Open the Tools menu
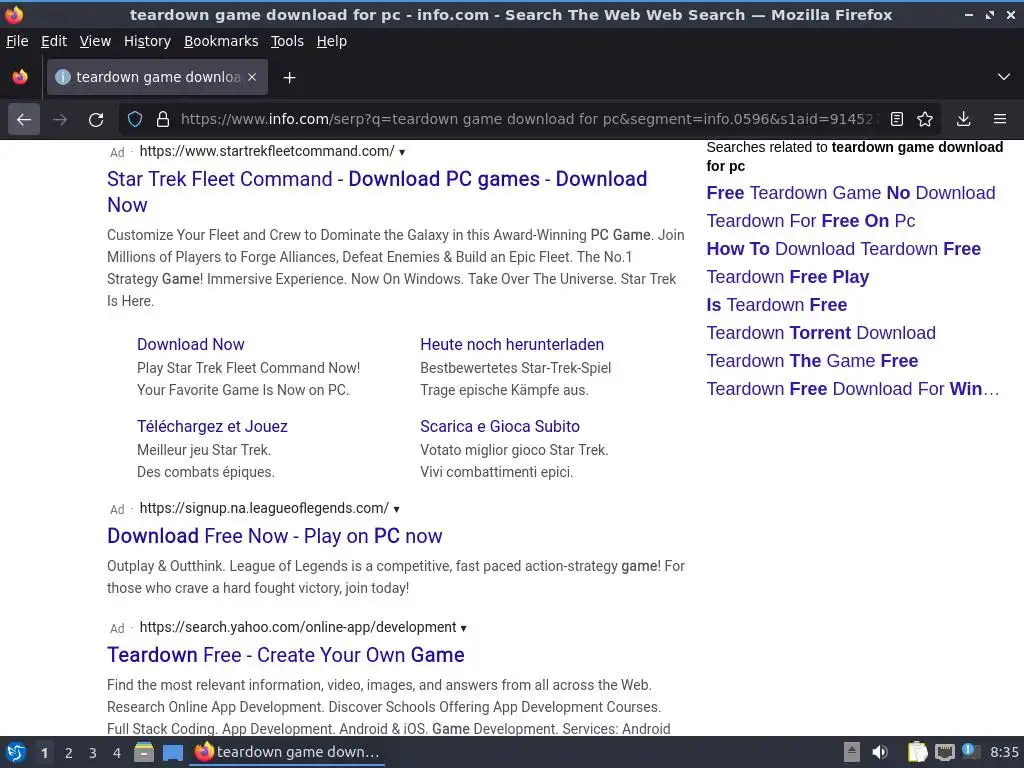The height and width of the screenshot is (768, 1024). pyautogui.click(x=287, y=41)
